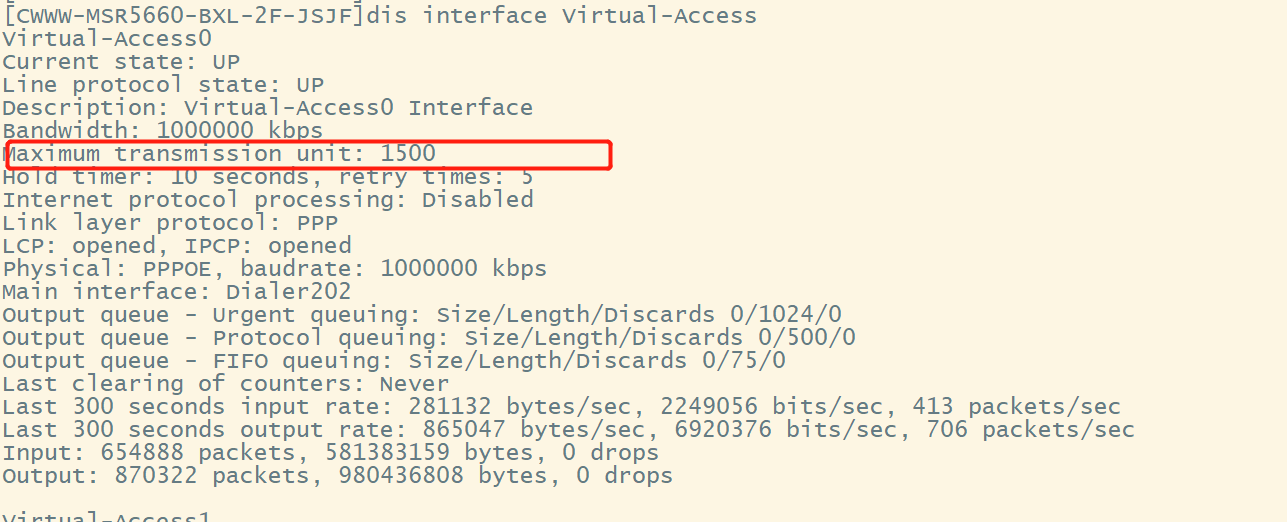Click the 'LCP: opened, IPCP: opened' line

pyautogui.click(x=177, y=246)
